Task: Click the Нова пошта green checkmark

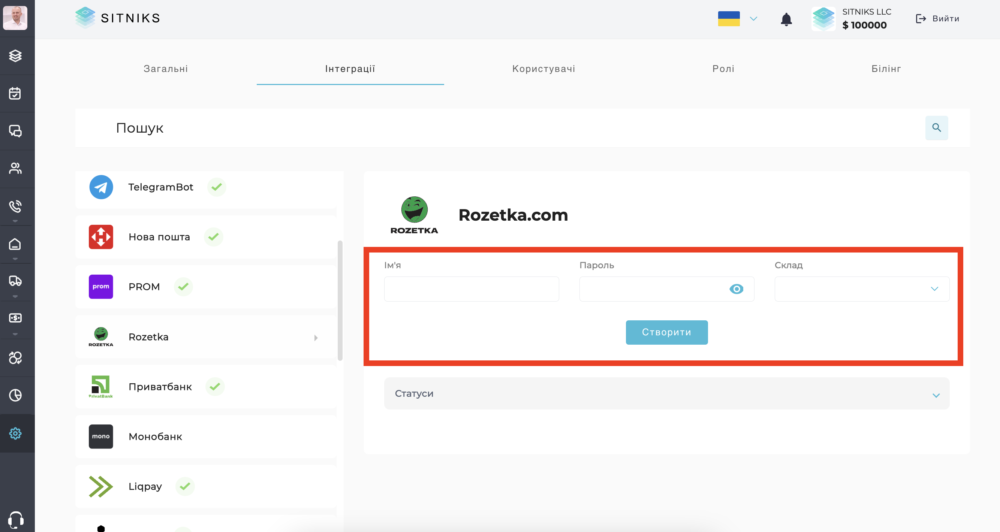Action: click(214, 237)
